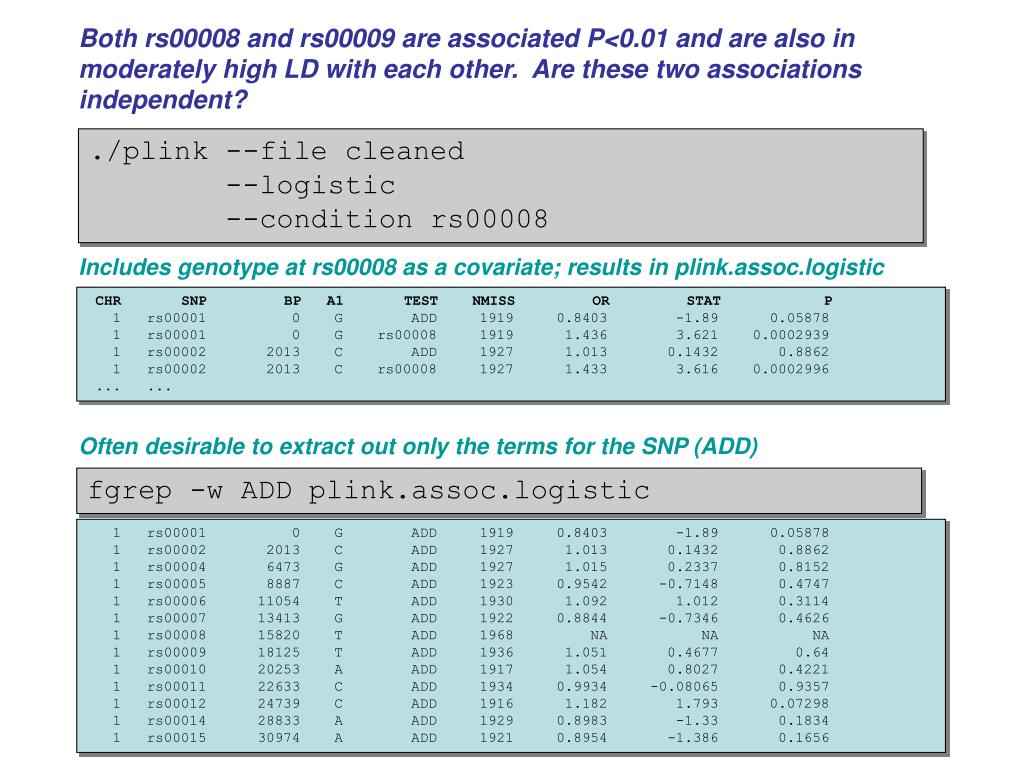
Task: Click STAT value '-0.08065'
Action: pos(684,686)
